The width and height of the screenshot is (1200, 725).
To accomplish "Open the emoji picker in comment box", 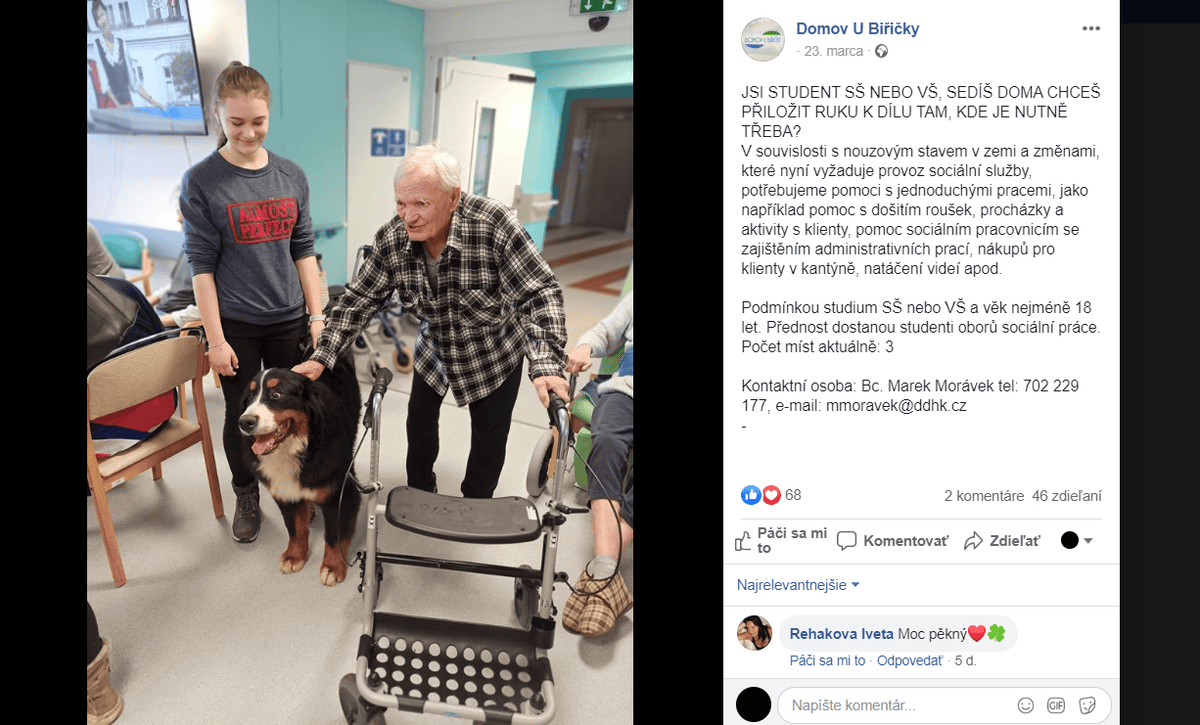I will click(x=1025, y=705).
